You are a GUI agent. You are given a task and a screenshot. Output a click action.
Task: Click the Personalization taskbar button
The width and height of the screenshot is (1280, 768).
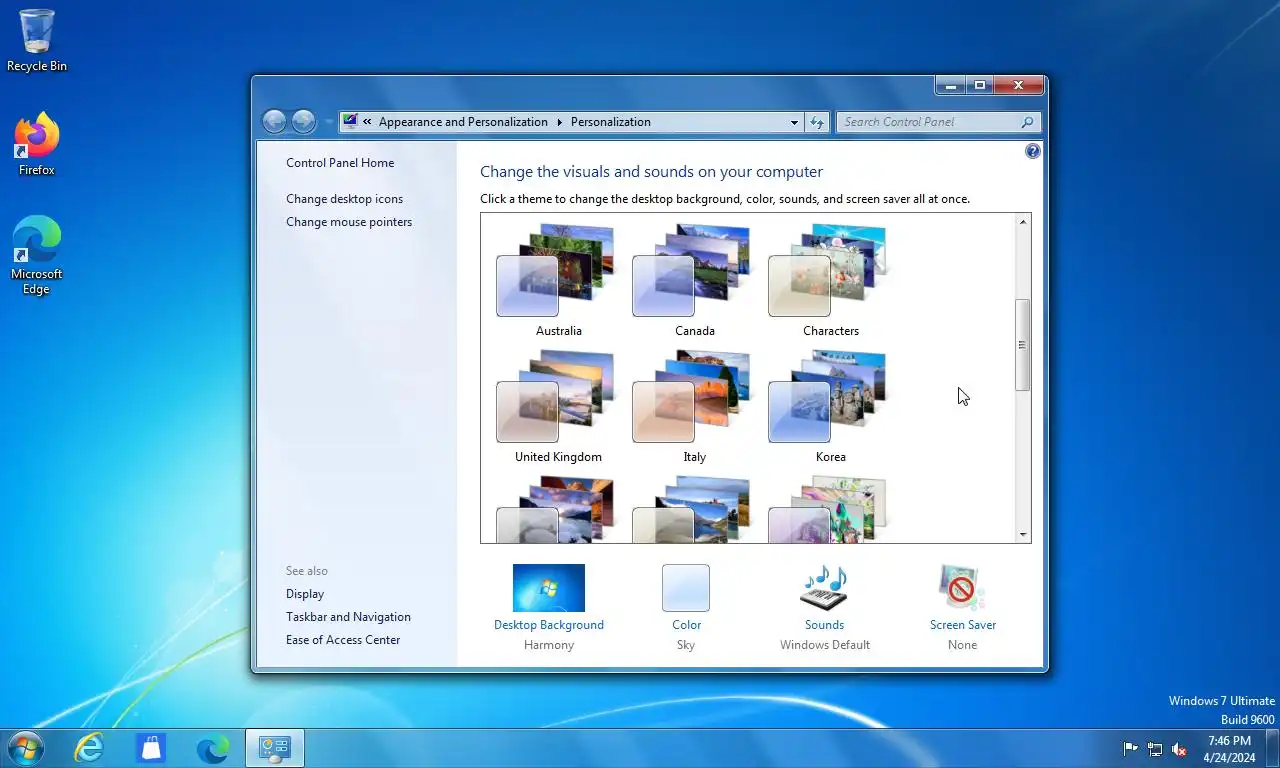[275, 748]
